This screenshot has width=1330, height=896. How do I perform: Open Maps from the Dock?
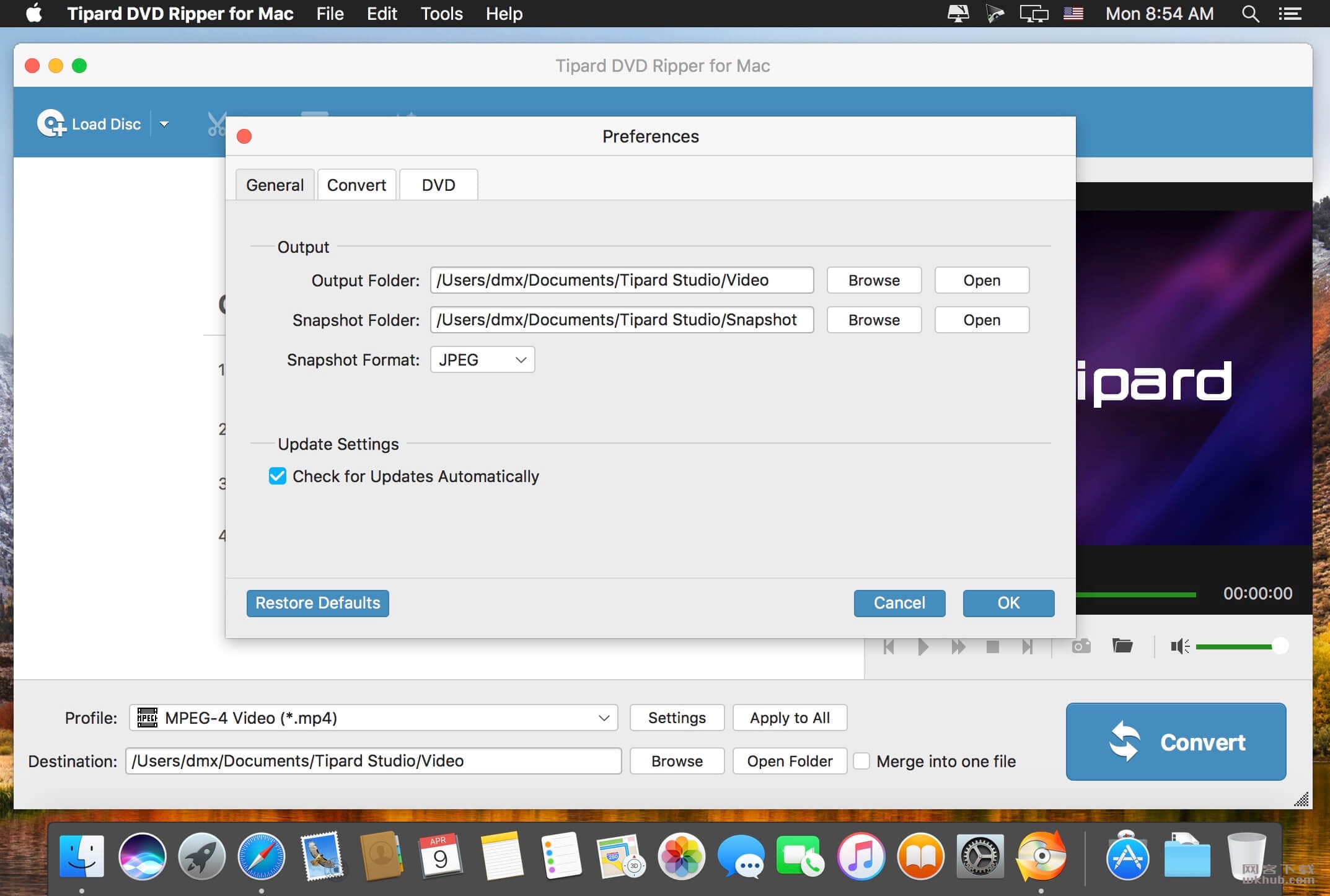[x=620, y=856]
